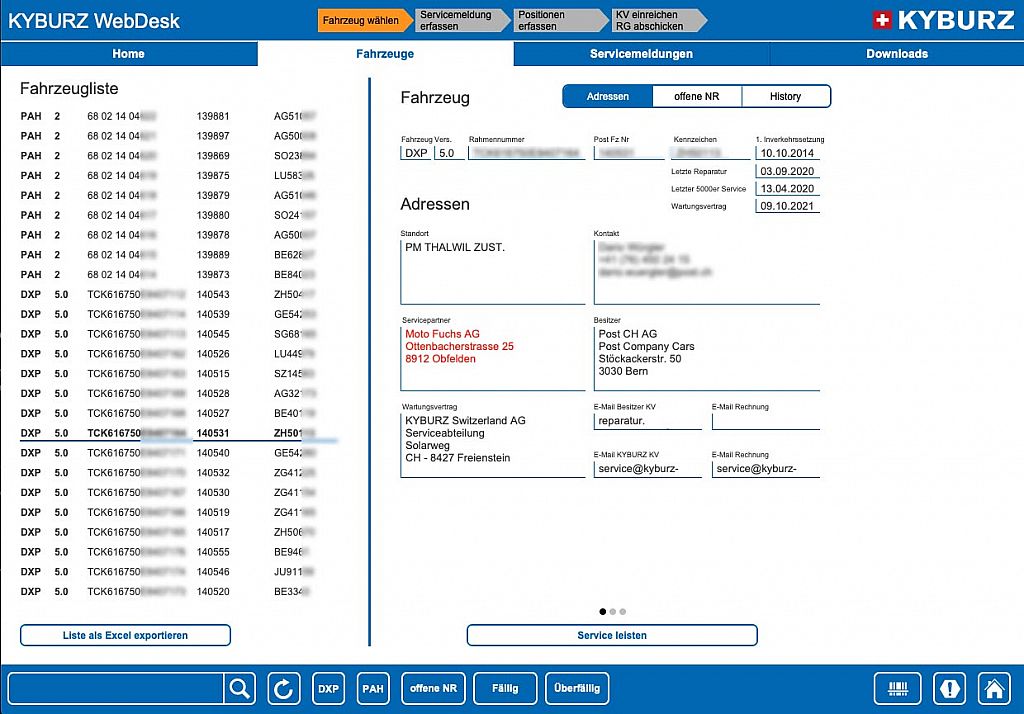Click inside the search input field
Viewport: 1024px width, 714px height.
coord(115,688)
